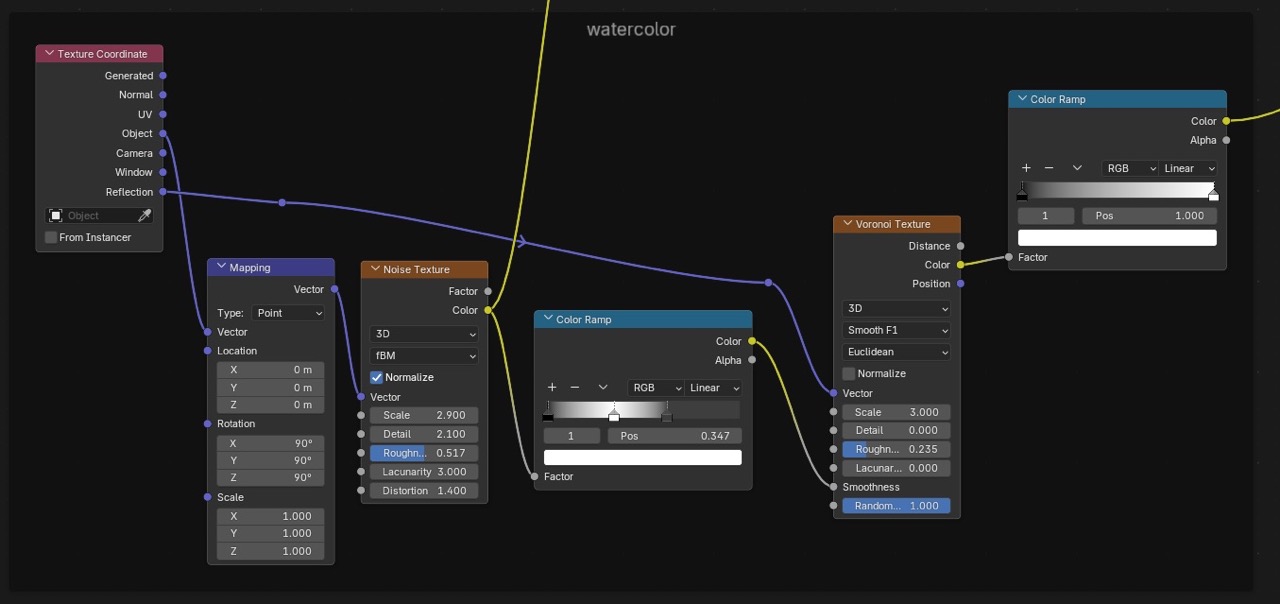Open Linear interpolation dropdown on Color Ramp Pos 1.000
The width and height of the screenshot is (1280, 604).
[x=1189, y=168]
